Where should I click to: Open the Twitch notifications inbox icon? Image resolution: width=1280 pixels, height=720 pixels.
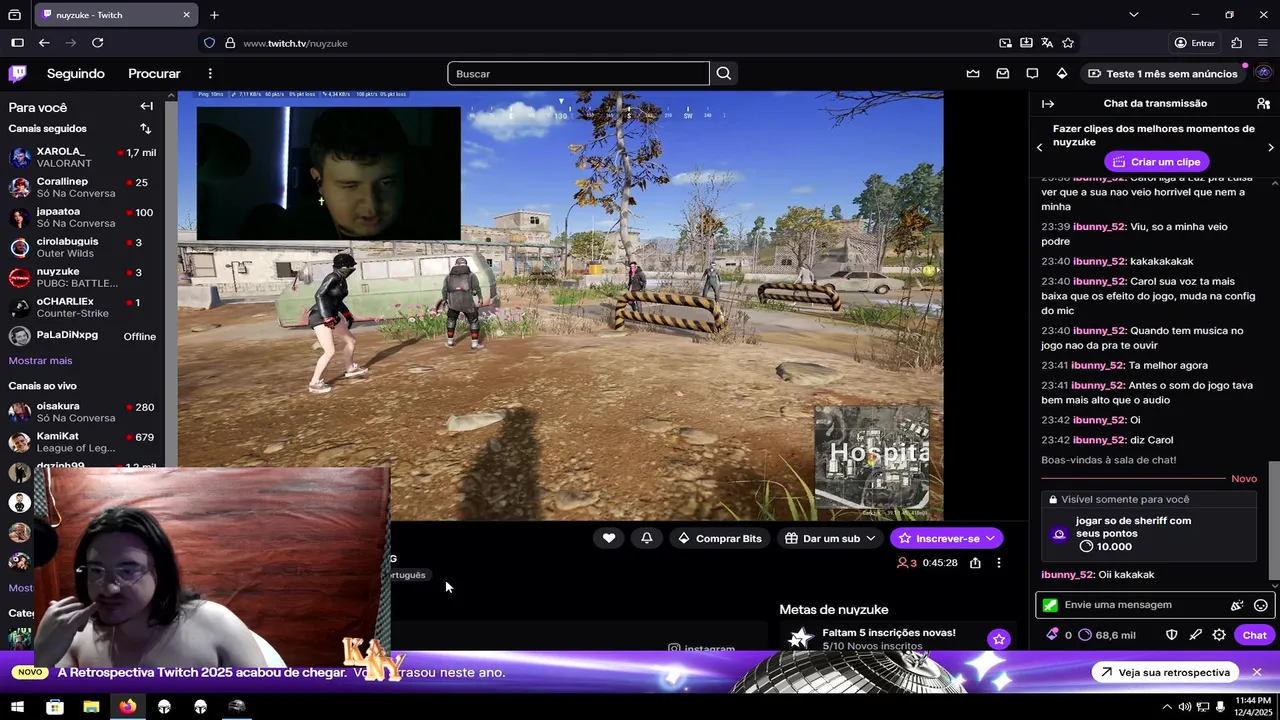coord(1003,73)
